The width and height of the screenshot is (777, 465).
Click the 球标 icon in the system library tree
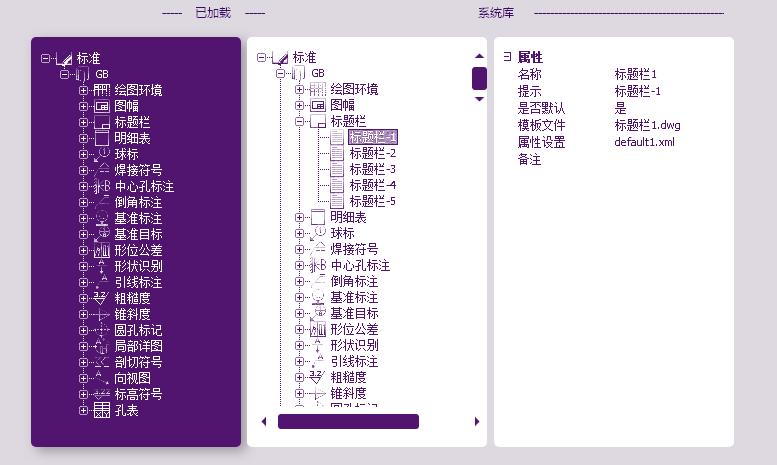click(318, 233)
